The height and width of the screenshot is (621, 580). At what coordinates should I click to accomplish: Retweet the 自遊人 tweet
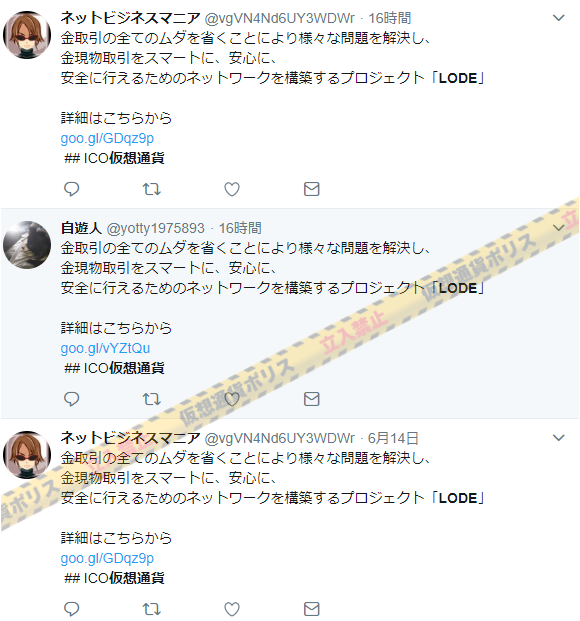(x=152, y=399)
